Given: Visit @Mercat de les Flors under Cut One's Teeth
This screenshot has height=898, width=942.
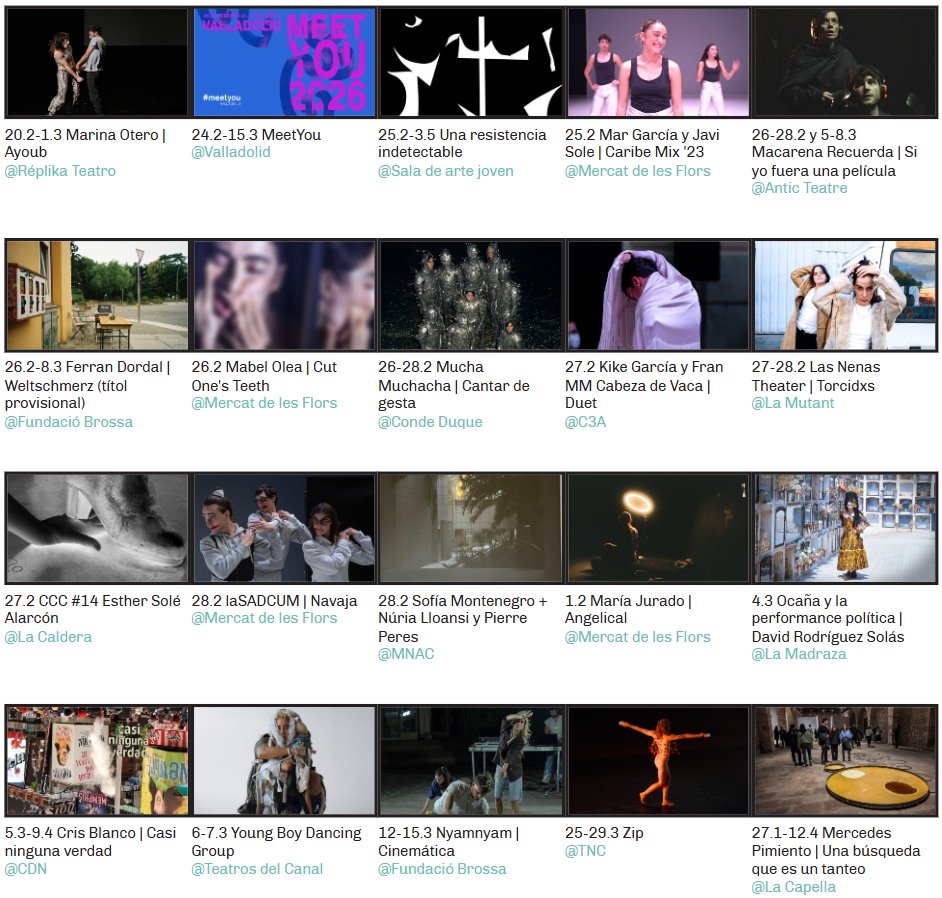Looking at the screenshot, I should point(264,403).
